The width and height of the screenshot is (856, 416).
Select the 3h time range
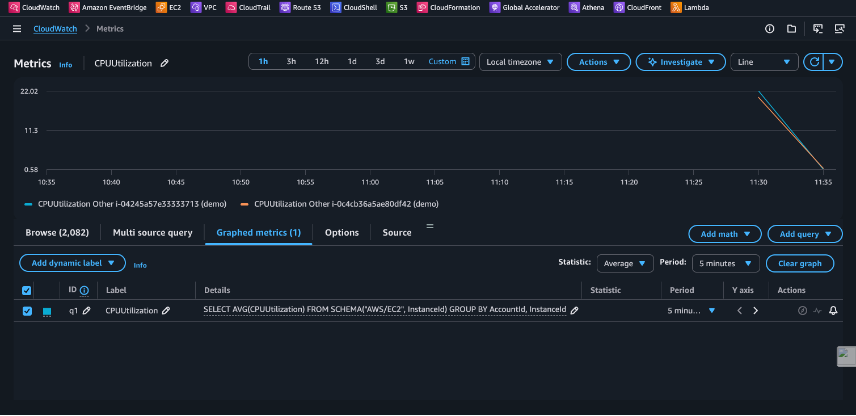coord(292,62)
